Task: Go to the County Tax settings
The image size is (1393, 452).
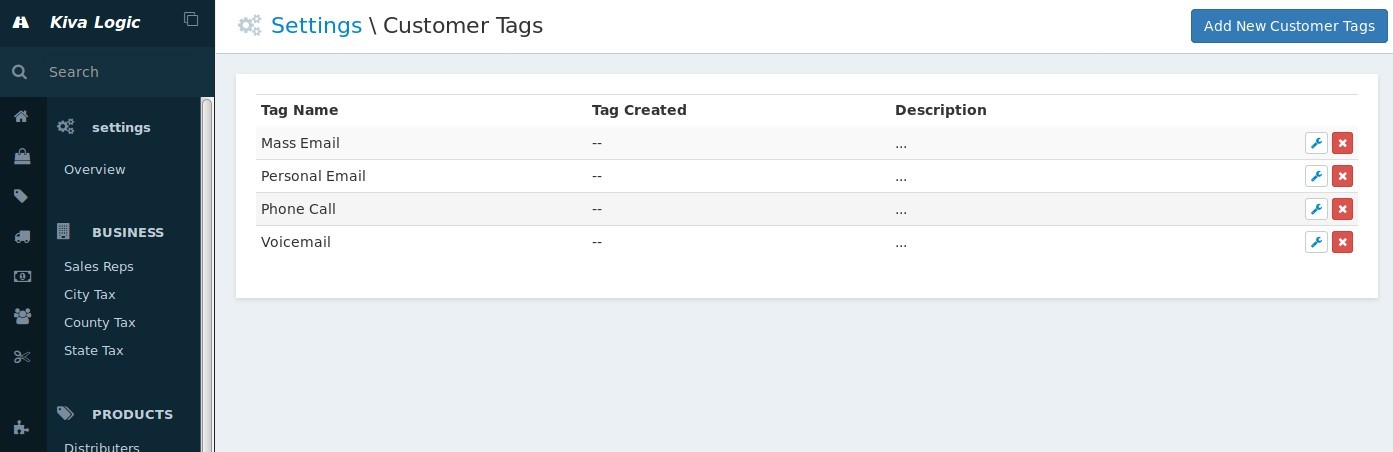Action: click(100, 322)
